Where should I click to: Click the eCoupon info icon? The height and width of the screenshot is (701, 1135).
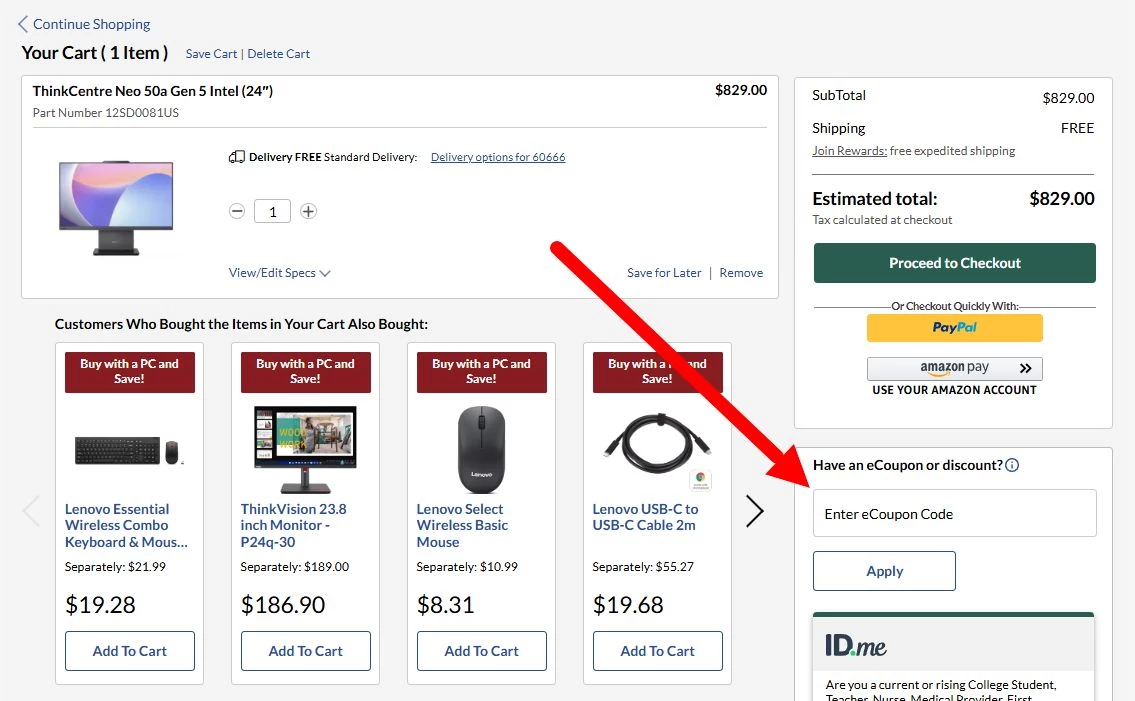pos(1012,465)
